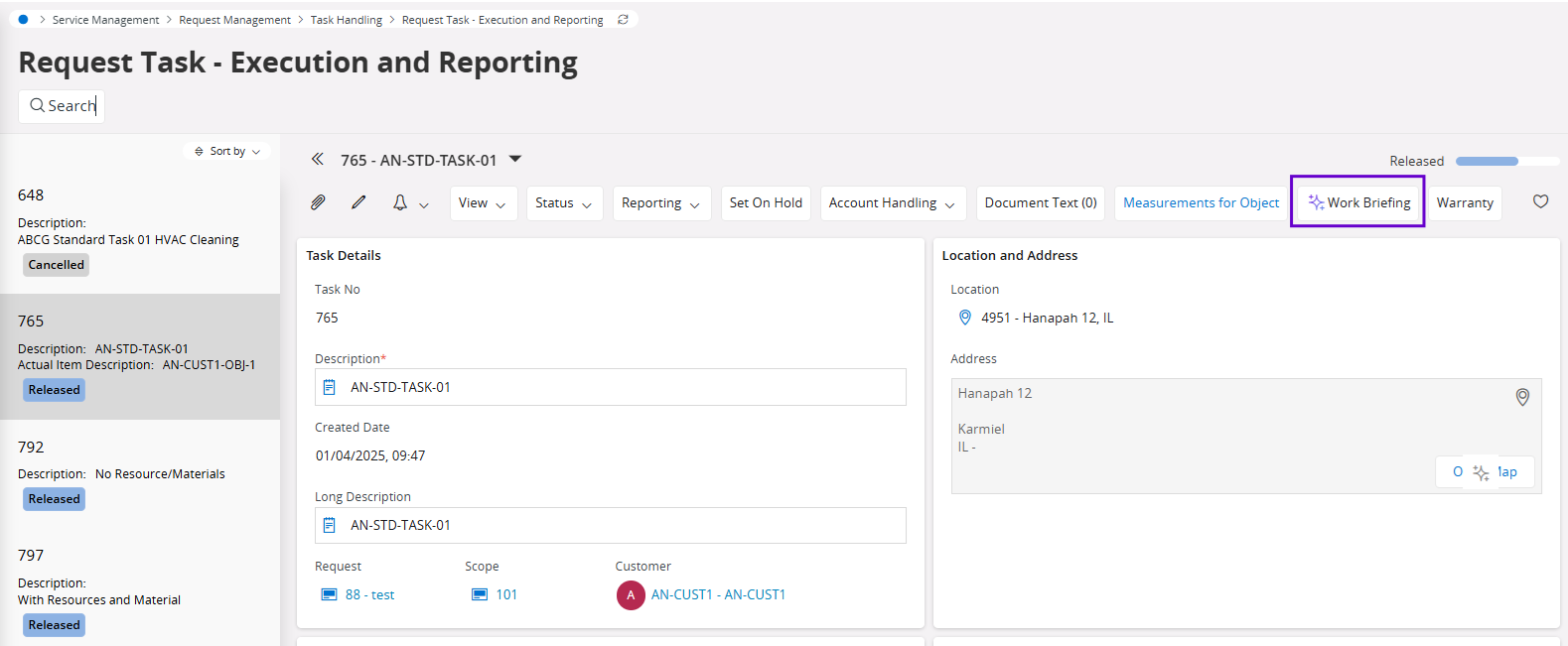The height and width of the screenshot is (646, 1568).
Task: Expand the View dropdown menu
Action: pyautogui.click(x=483, y=203)
